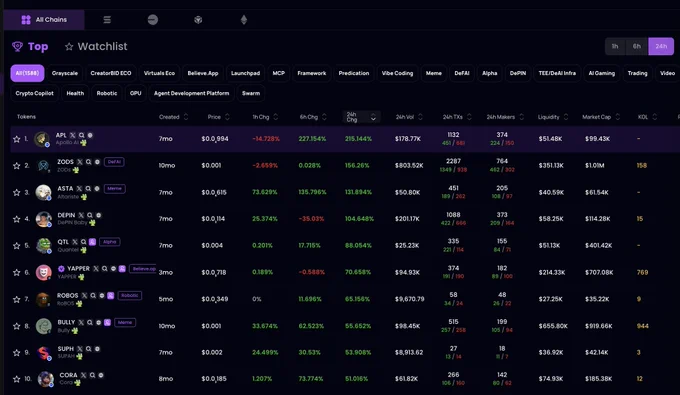Select the 24h timeframe
The width and height of the screenshot is (680, 395).
pyautogui.click(x=661, y=46)
